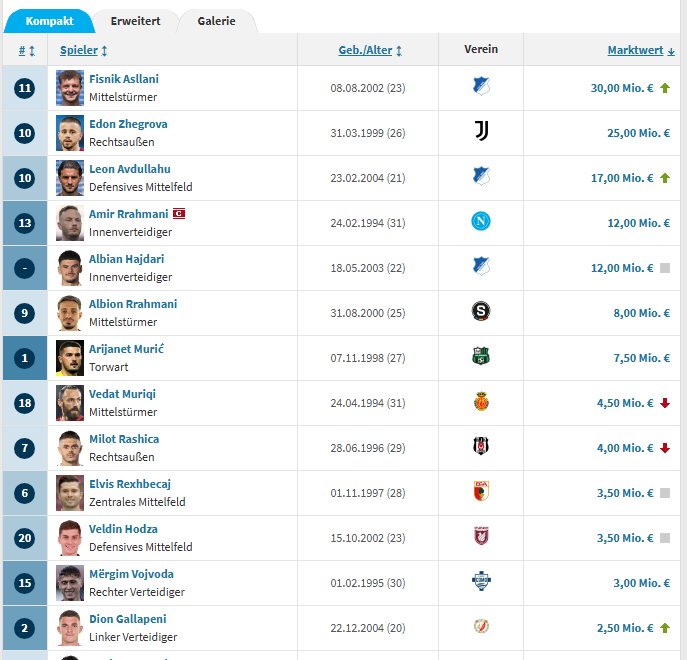Click the Beşiktaş crest in Milot Rashica's row
The width and height of the screenshot is (687, 660).
481,448
